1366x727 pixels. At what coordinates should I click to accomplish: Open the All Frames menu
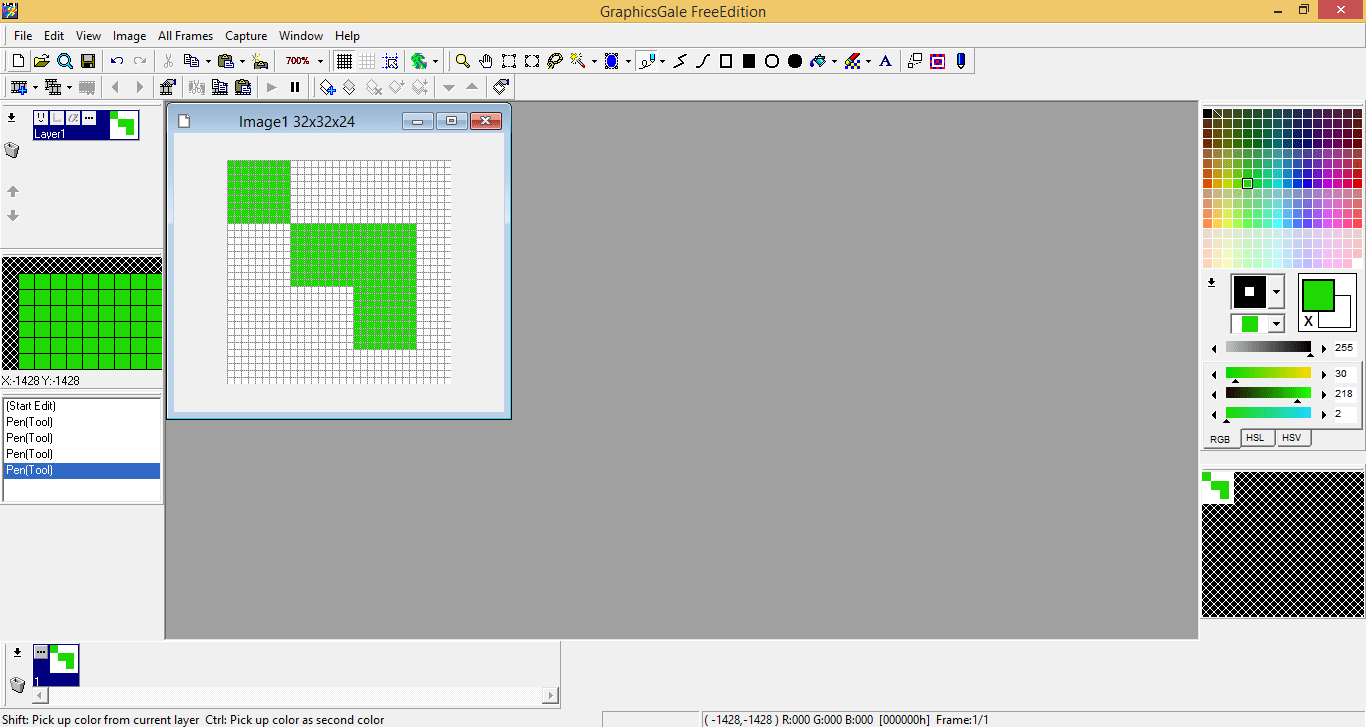(185, 36)
